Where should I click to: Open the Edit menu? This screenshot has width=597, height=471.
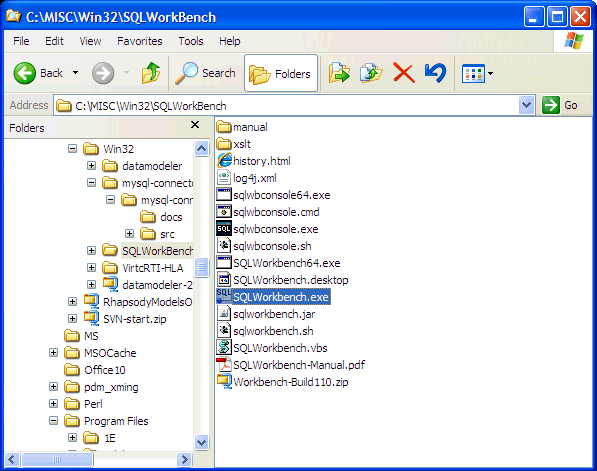pyautogui.click(x=54, y=41)
